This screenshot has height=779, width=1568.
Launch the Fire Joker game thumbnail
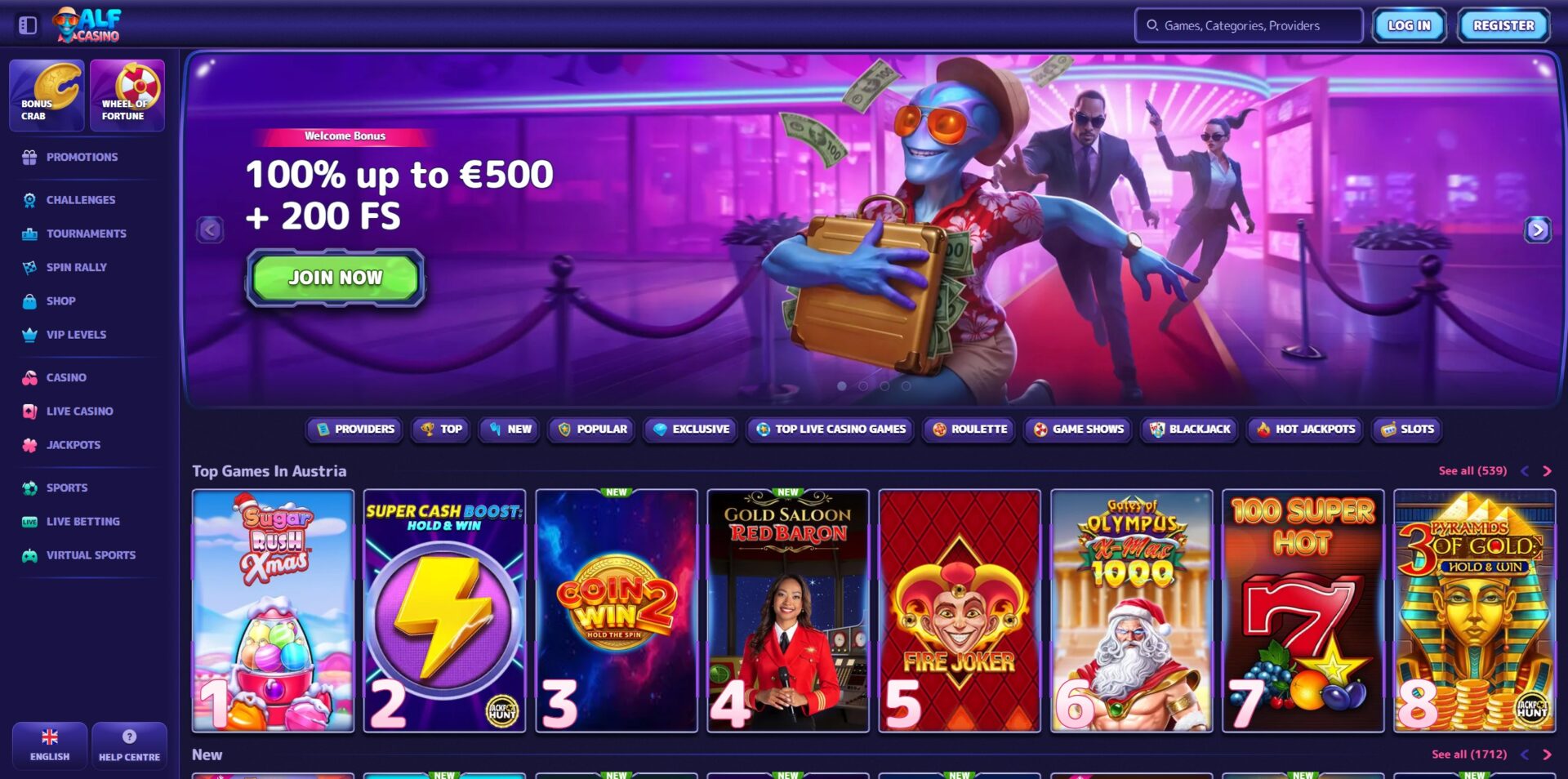(x=960, y=611)
